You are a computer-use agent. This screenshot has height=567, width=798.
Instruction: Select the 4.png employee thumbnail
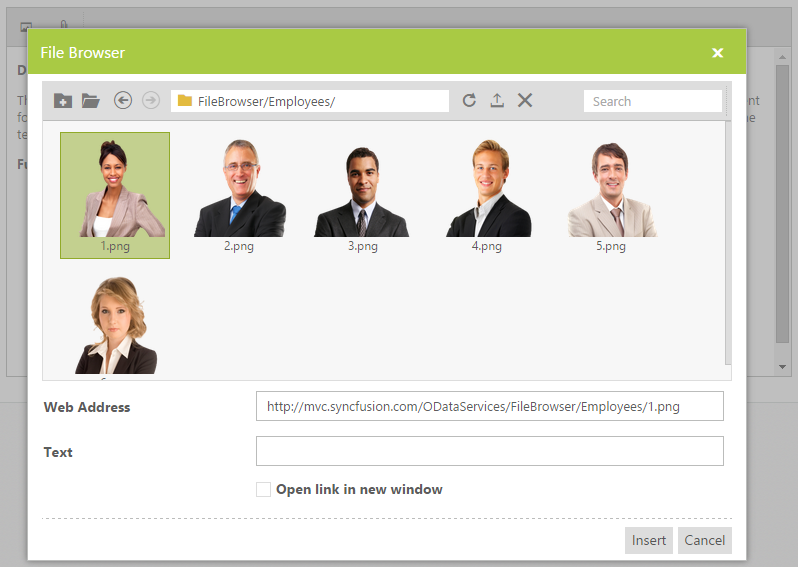coord(487,195)
